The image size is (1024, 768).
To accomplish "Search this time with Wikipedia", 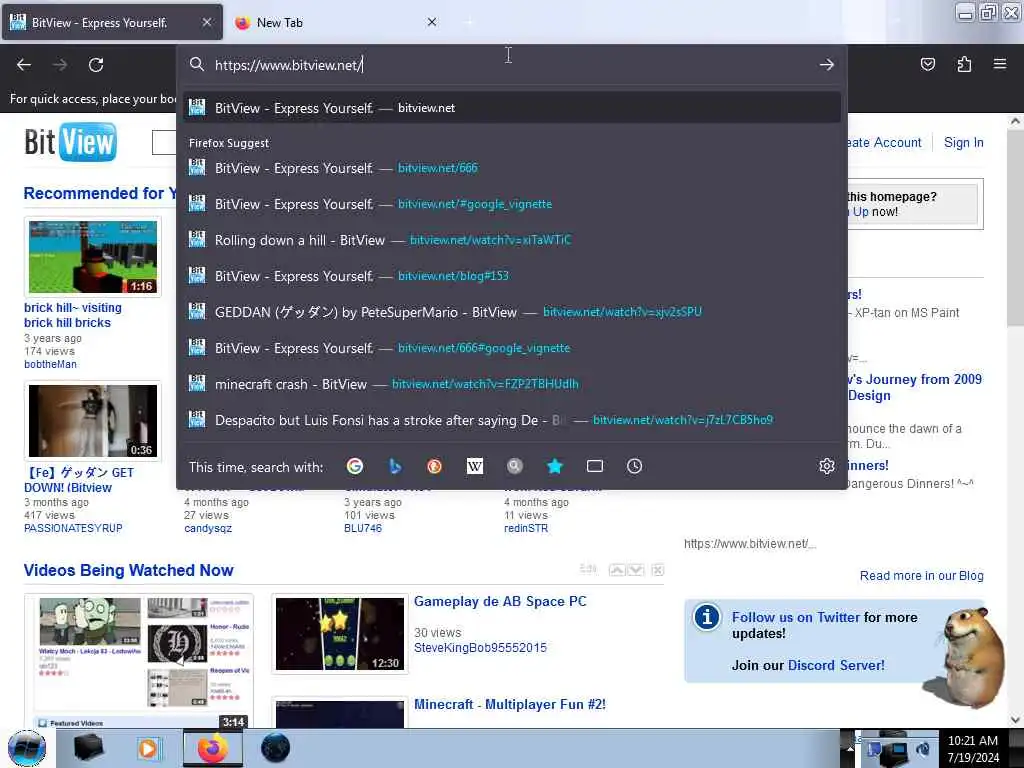I will pos(475,466).
